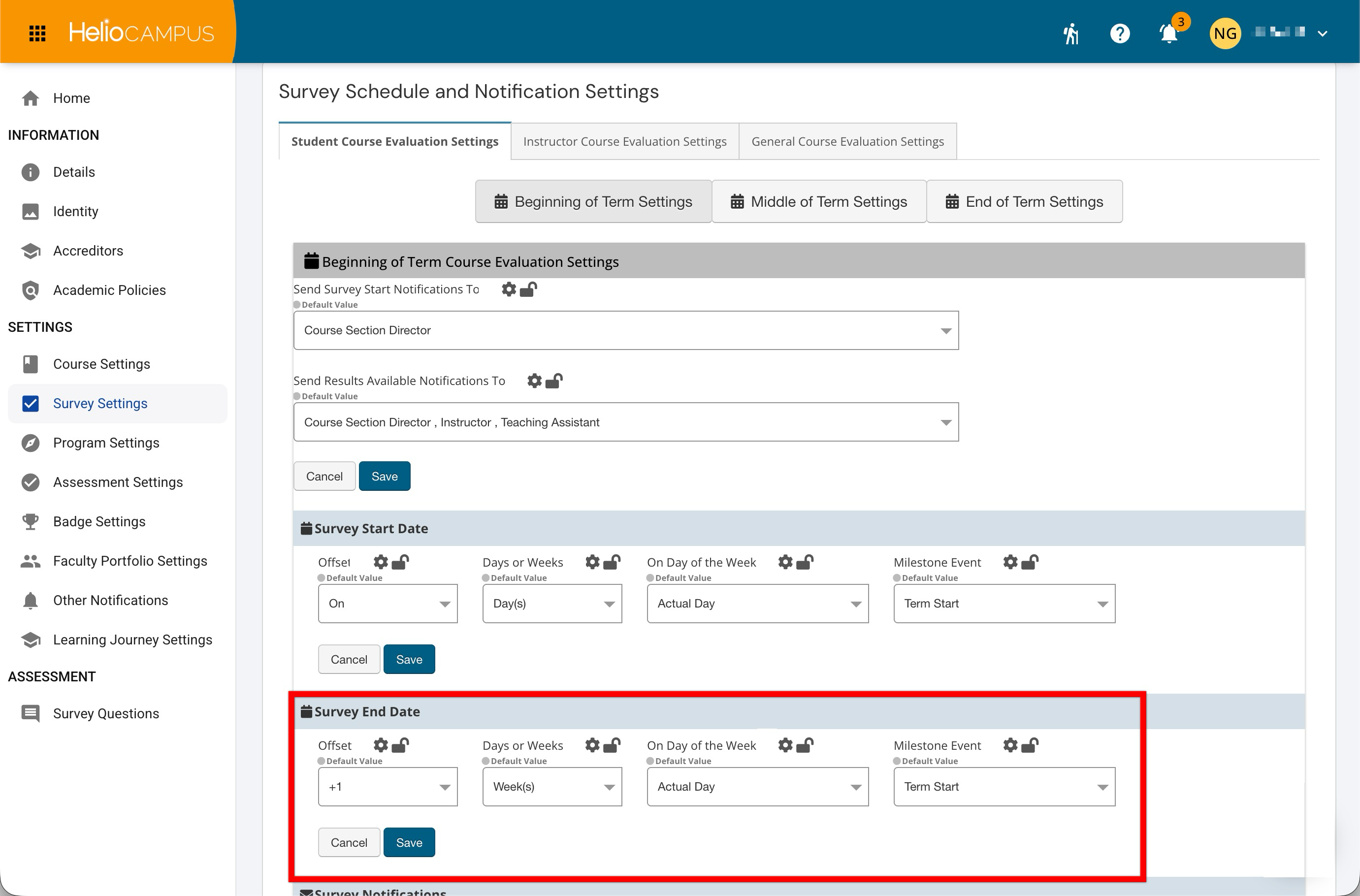Cancel changes in Survey Start Date section
Screen dimensions: 1360x896
click(349, 659)
